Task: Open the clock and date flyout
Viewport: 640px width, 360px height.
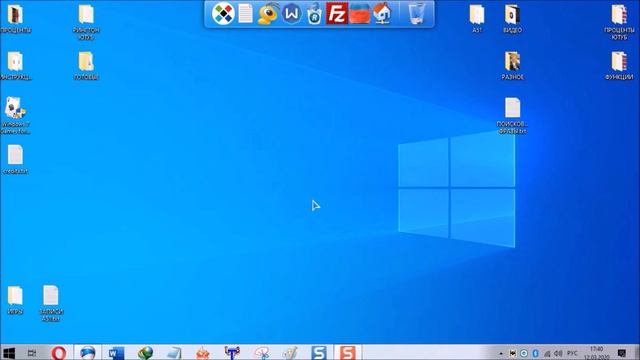Action: point(597,353)
